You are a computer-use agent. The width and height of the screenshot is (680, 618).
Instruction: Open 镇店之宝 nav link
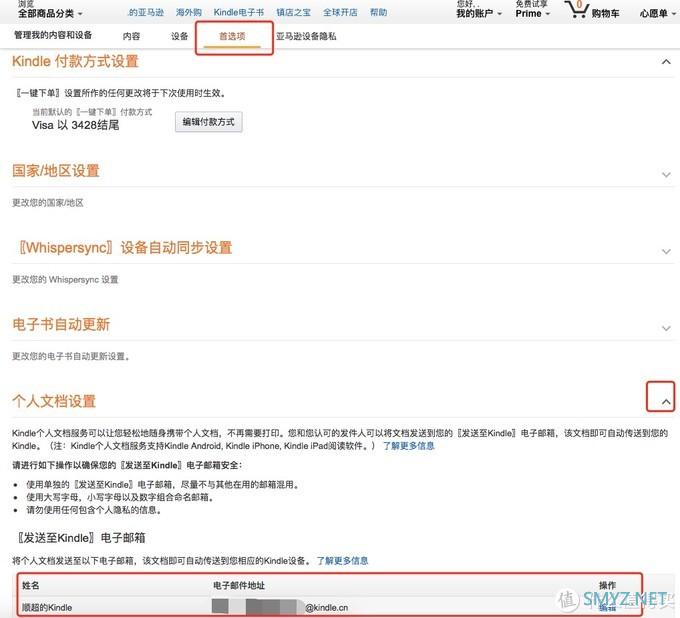(294, 13)
